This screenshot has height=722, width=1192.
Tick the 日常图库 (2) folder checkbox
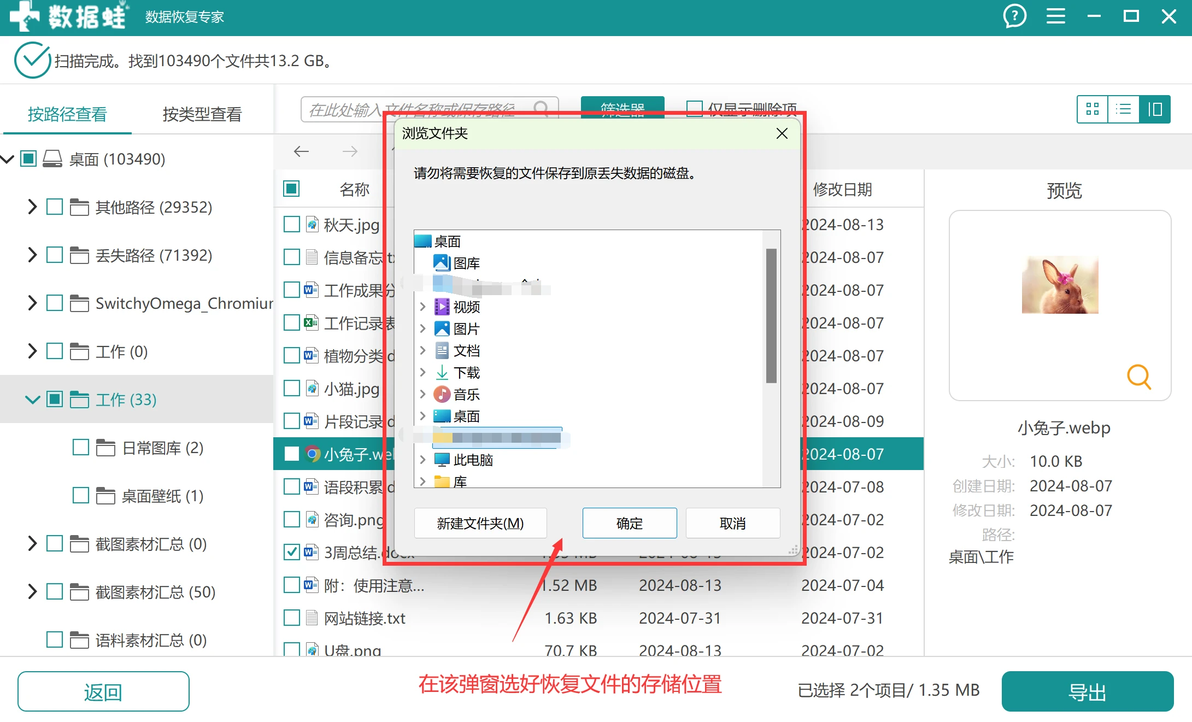81,448
